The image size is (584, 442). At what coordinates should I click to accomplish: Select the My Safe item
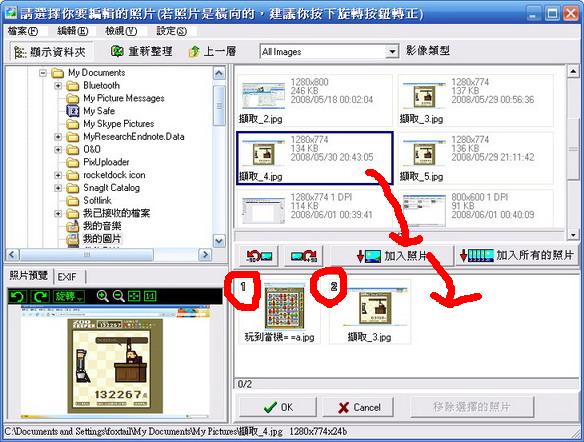coord(99,111)
